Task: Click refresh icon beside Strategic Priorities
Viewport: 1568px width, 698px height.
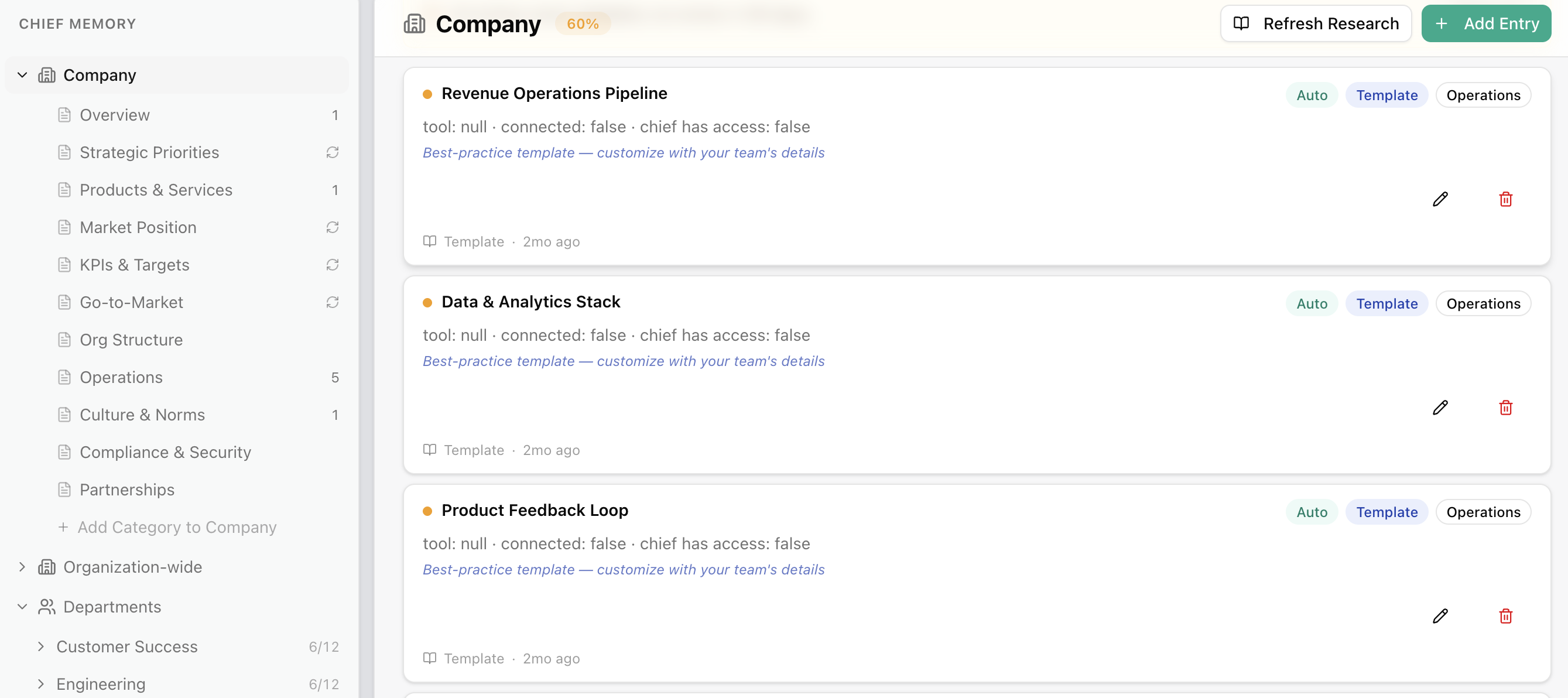Action: [333, 152]
